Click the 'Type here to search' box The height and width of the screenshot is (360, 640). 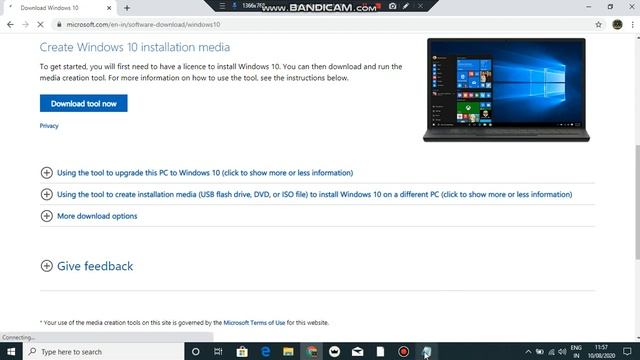(104, 351)
